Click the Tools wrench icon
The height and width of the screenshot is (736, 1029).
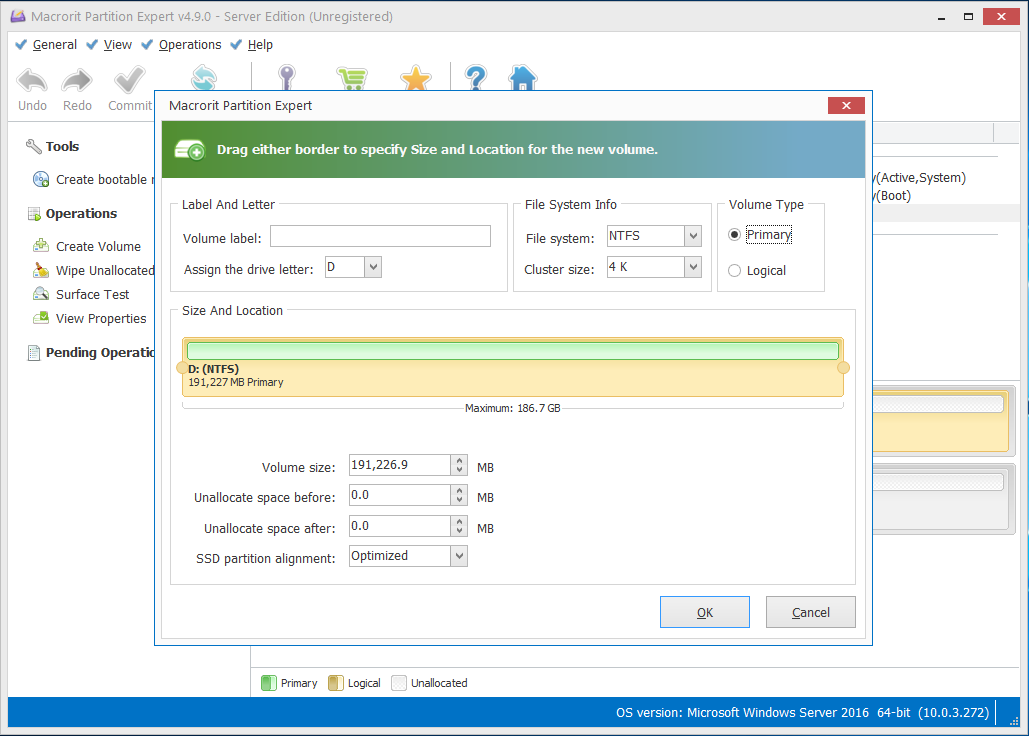click(x=33, y=146)
